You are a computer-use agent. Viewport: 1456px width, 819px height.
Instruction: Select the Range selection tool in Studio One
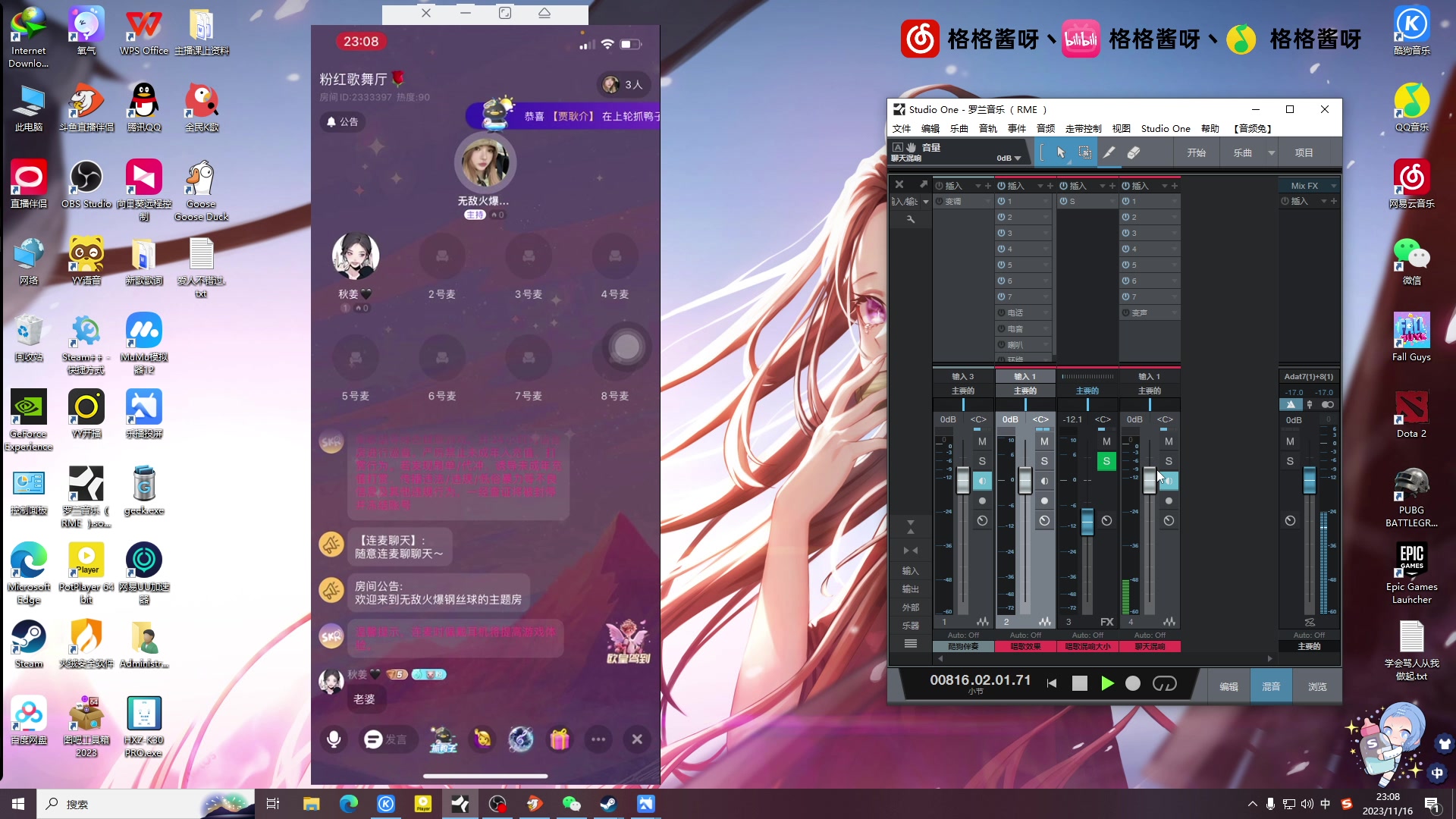(x=1085, y=152)
